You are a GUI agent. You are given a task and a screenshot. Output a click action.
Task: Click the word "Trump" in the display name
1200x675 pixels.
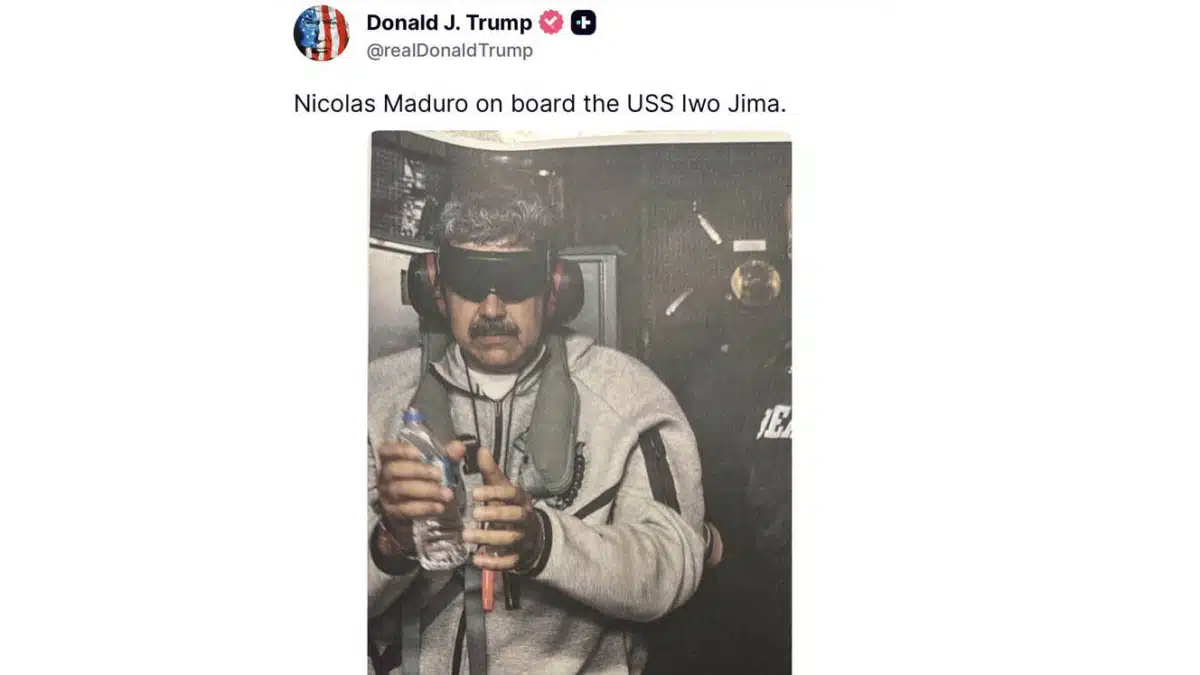click(500, 22)
